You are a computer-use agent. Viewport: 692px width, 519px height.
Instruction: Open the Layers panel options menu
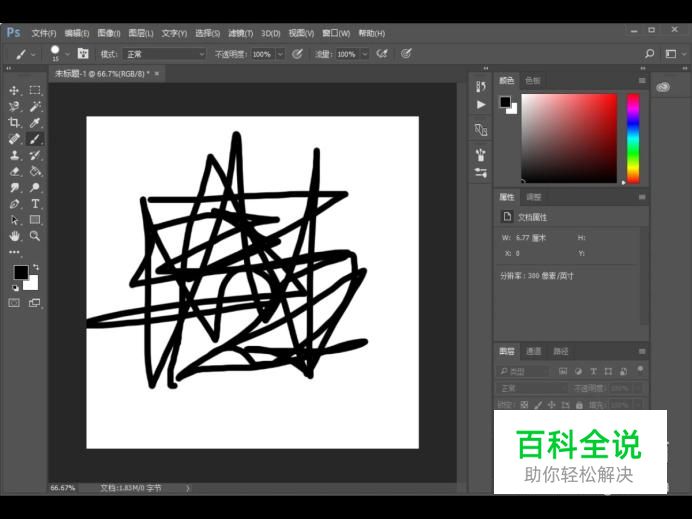point(642,351)
